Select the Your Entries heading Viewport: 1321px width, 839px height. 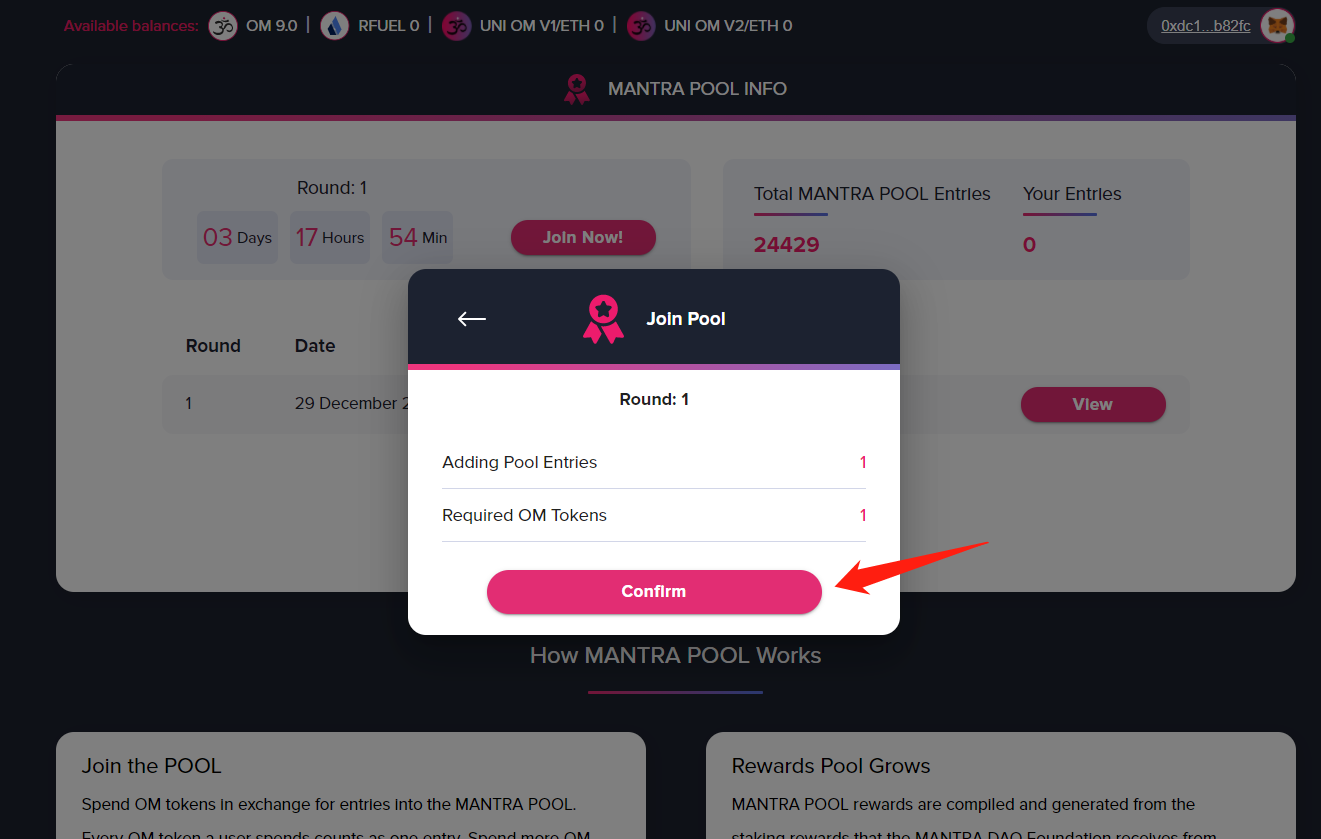click(1072, 194)
